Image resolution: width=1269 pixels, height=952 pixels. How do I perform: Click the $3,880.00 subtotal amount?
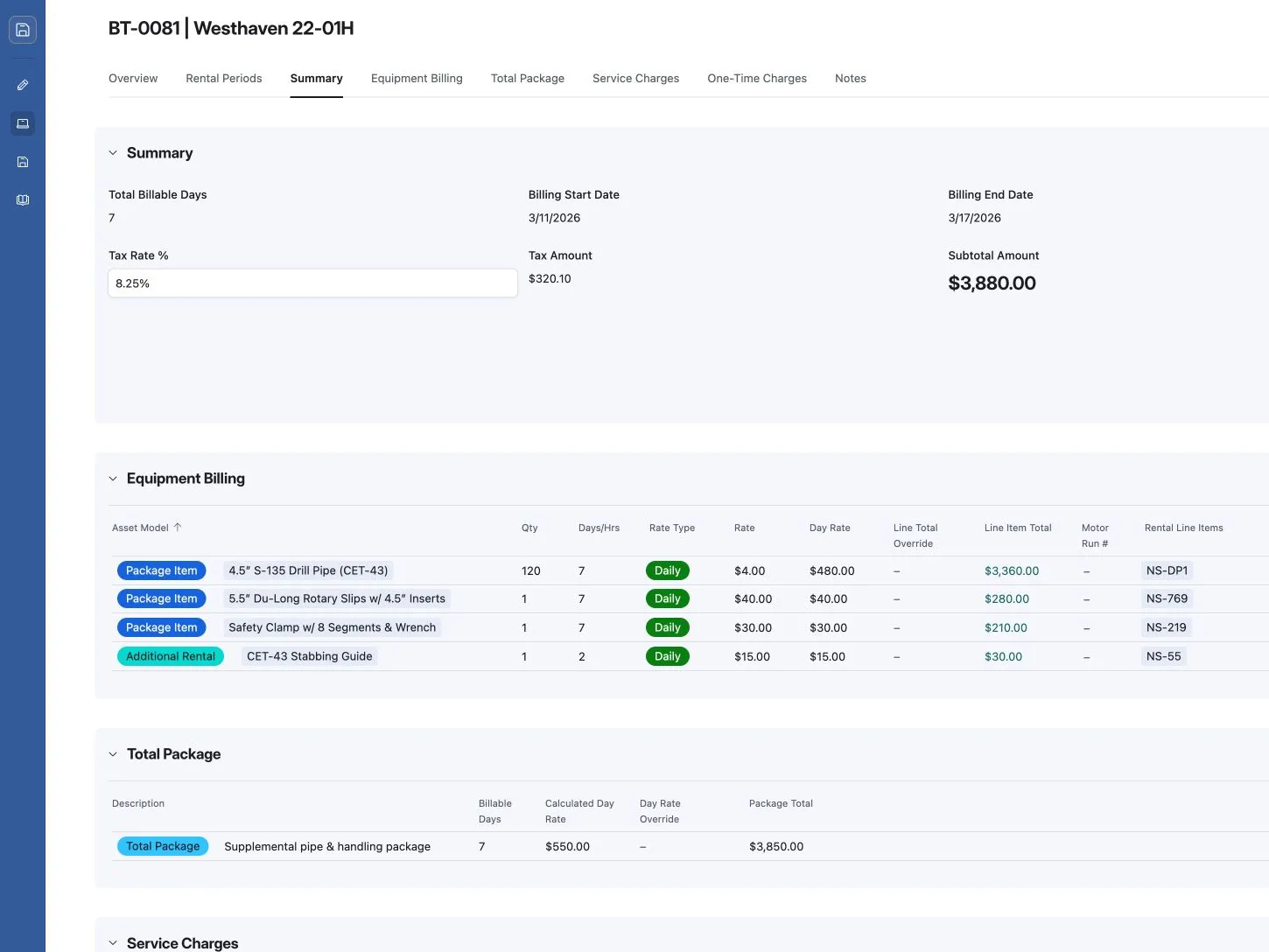tap(992, 283)
